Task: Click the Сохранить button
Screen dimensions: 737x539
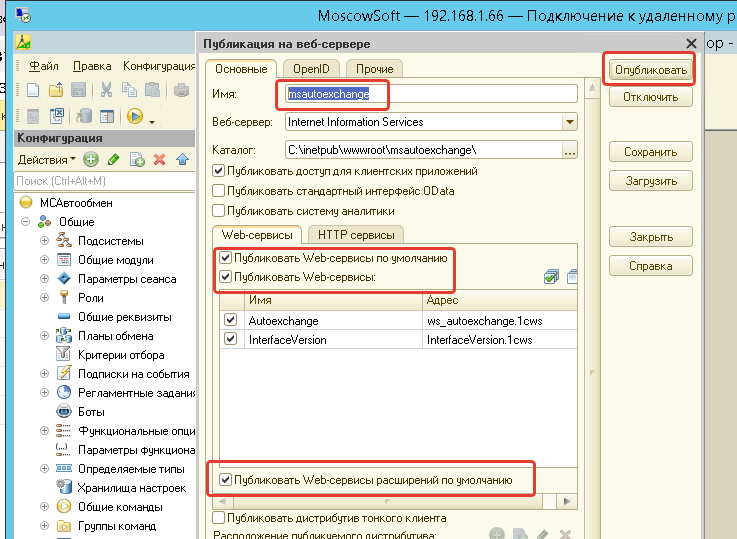Action: click(x=651, y=152)
